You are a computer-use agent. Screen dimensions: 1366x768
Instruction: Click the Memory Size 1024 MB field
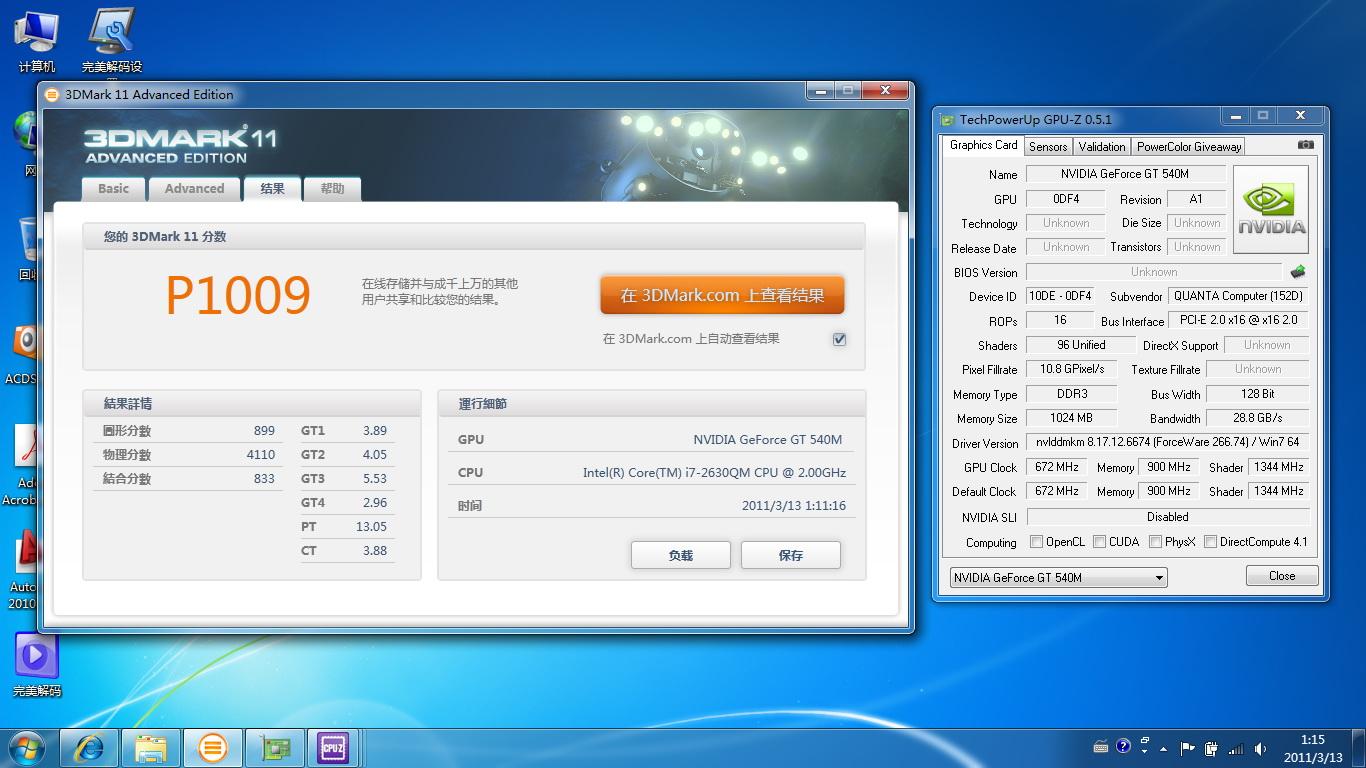1071,418
